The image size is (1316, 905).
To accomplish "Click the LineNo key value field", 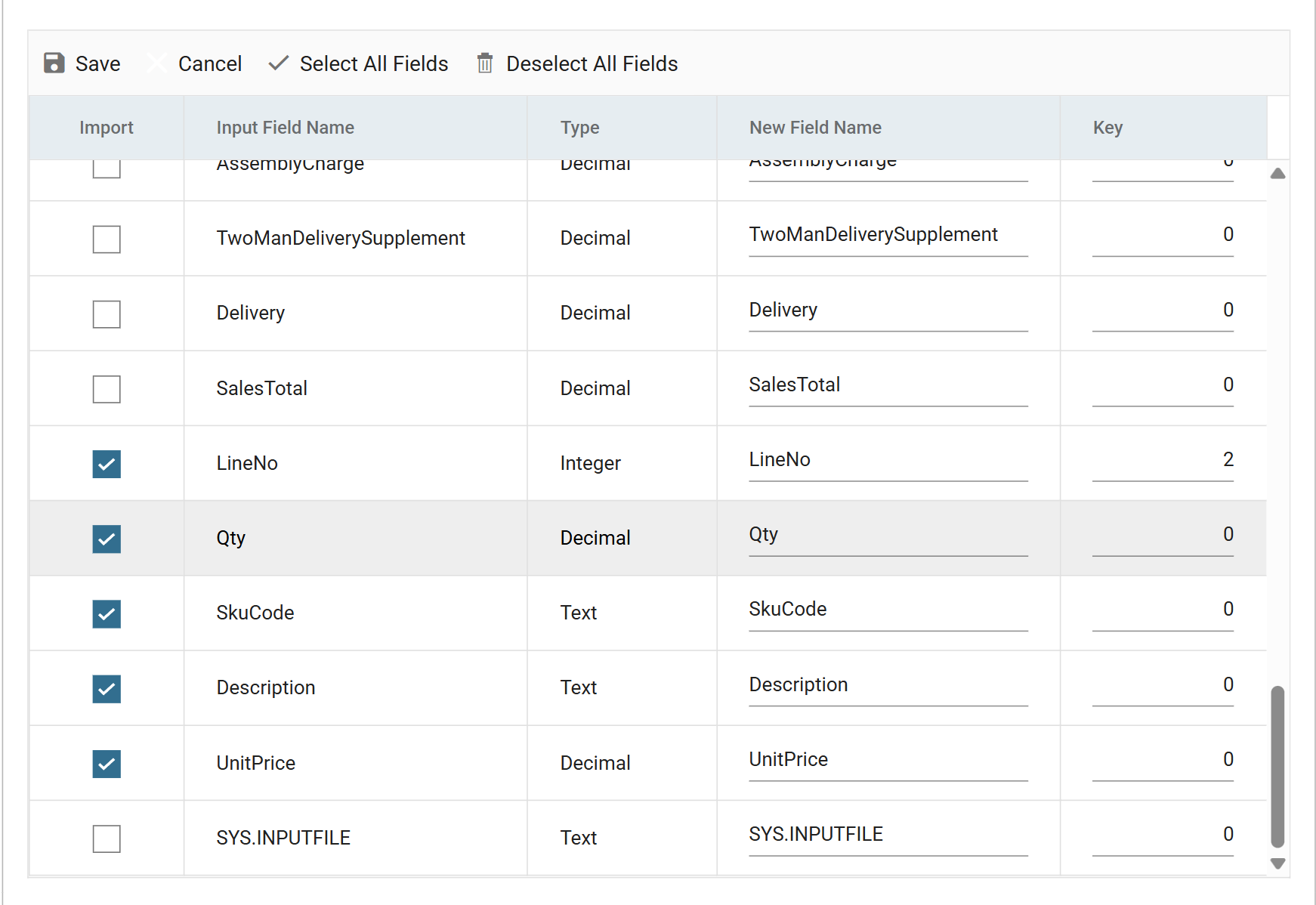I will pos(1163,461).
